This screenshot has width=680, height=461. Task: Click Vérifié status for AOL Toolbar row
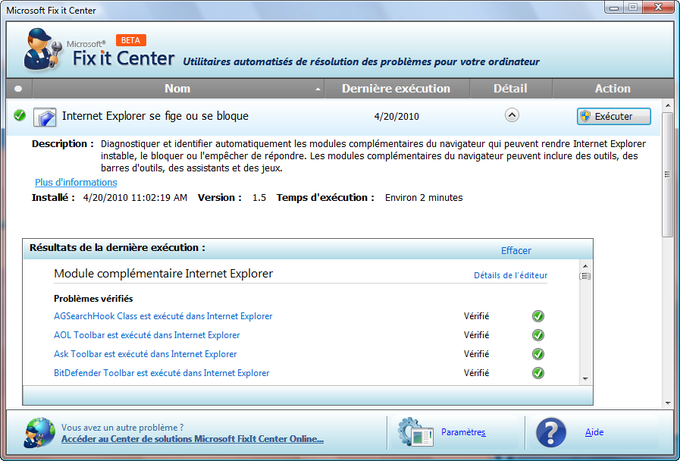(476, 335)
